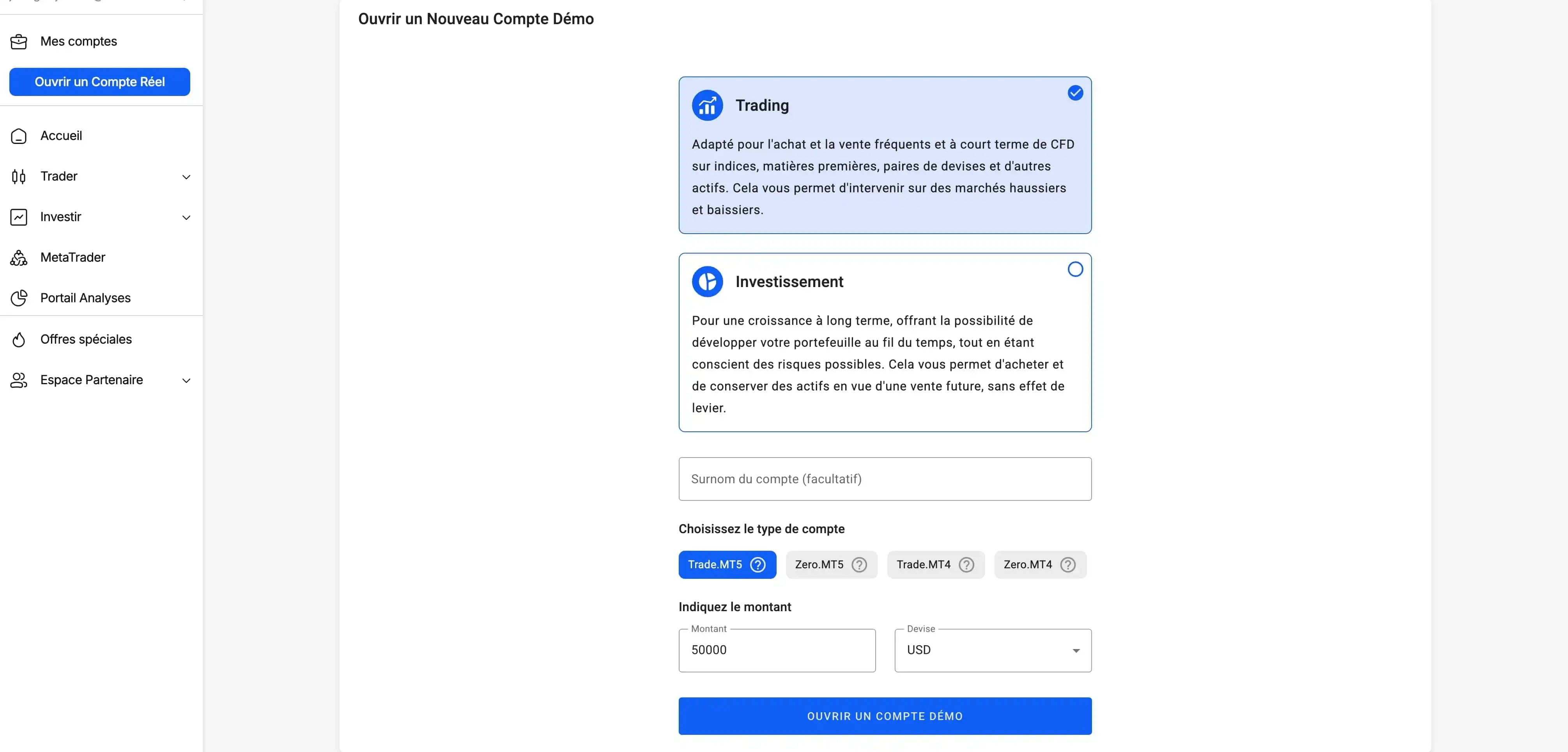Click the OUVRIR UN COMPTE DÉMO button
1568x752 pixels.
point(885,716)
